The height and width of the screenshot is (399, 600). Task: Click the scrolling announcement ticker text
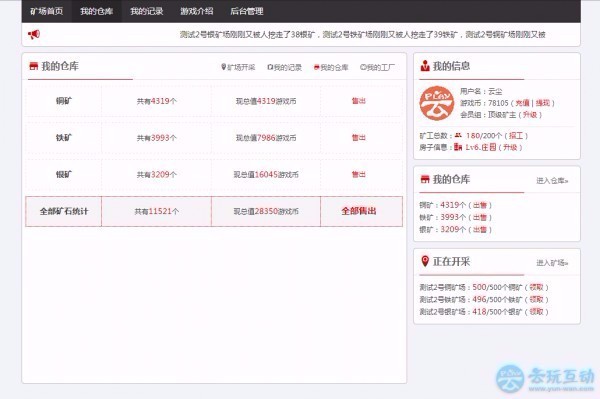point(362,35)
